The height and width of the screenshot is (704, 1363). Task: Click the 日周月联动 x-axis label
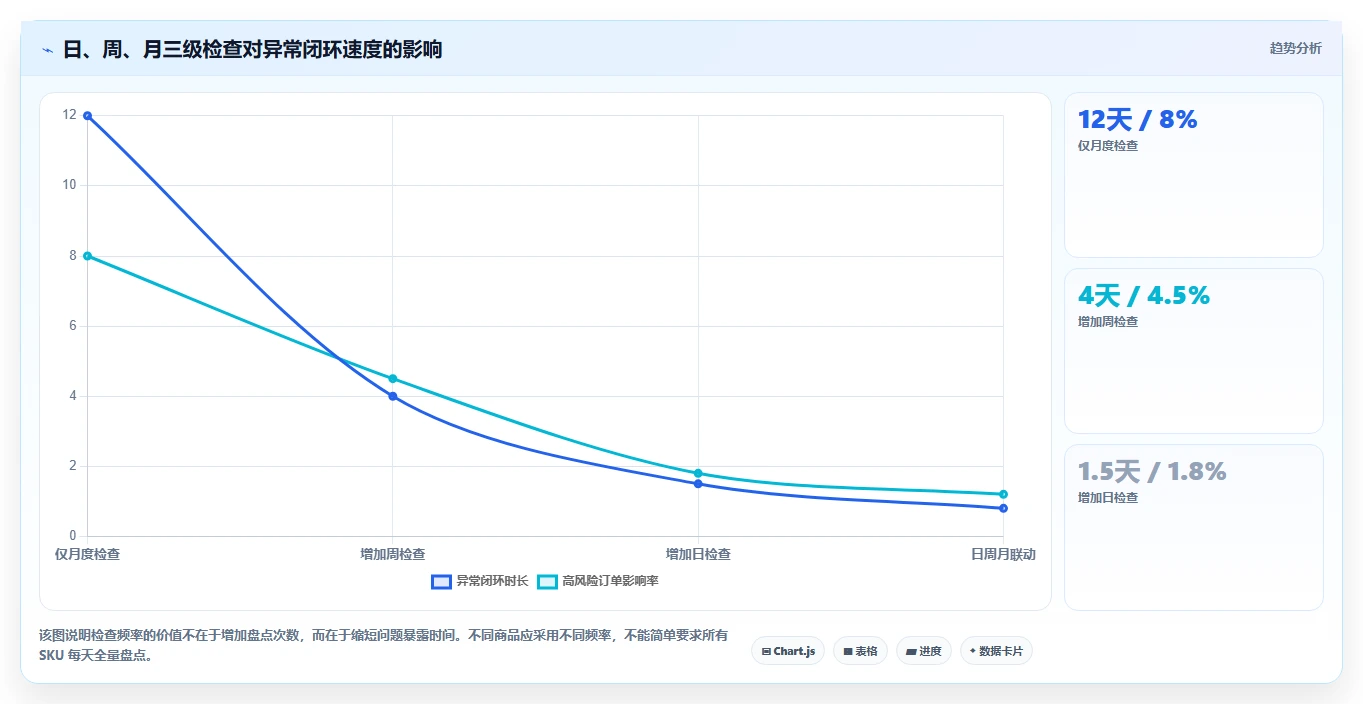tap(1003, 554)
